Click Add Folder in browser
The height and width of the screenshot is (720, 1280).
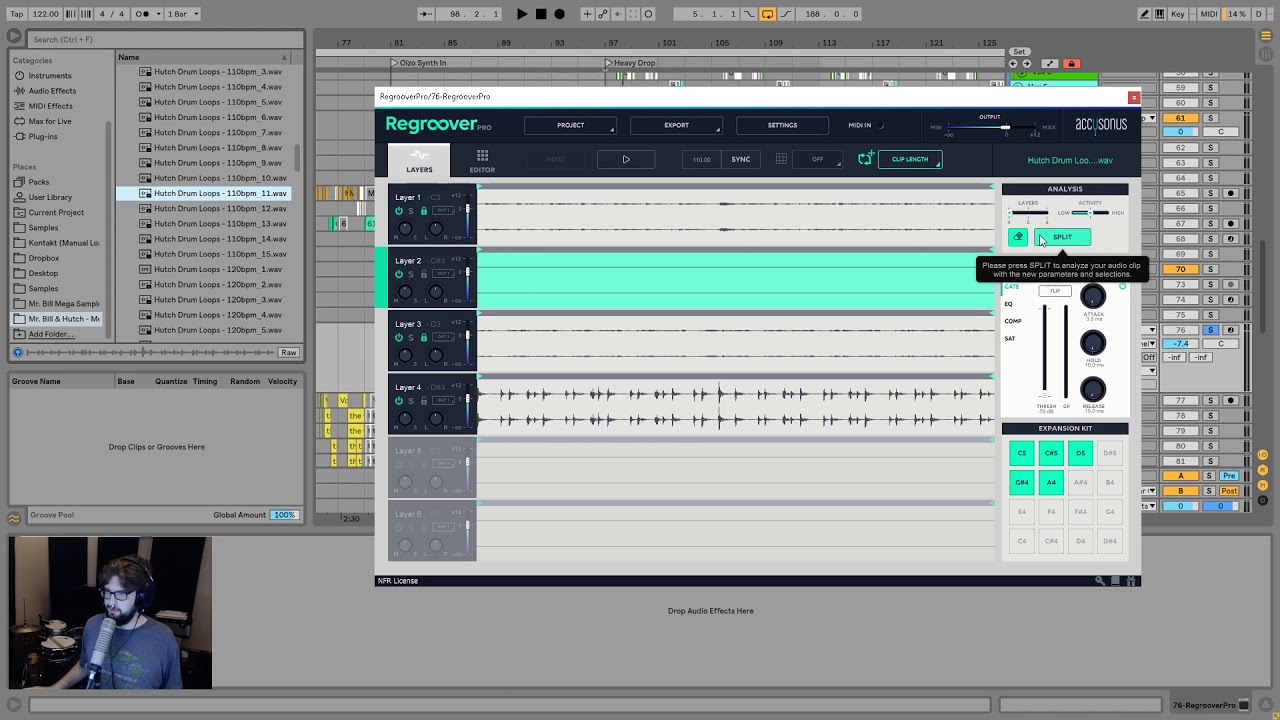tap(51, 334)
